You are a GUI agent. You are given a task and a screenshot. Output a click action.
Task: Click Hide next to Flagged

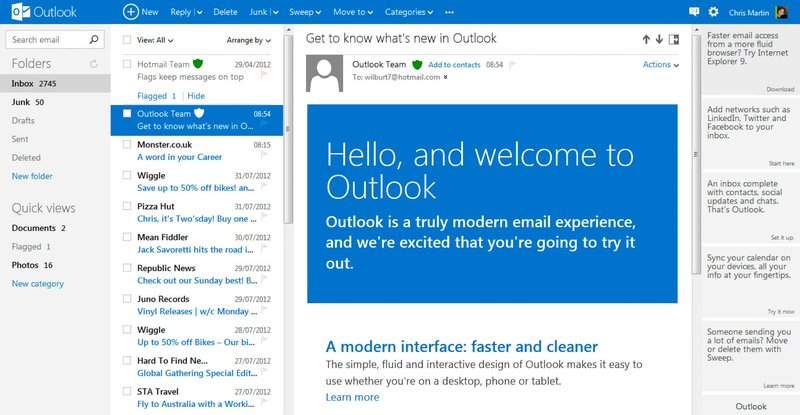coord(196,95)
